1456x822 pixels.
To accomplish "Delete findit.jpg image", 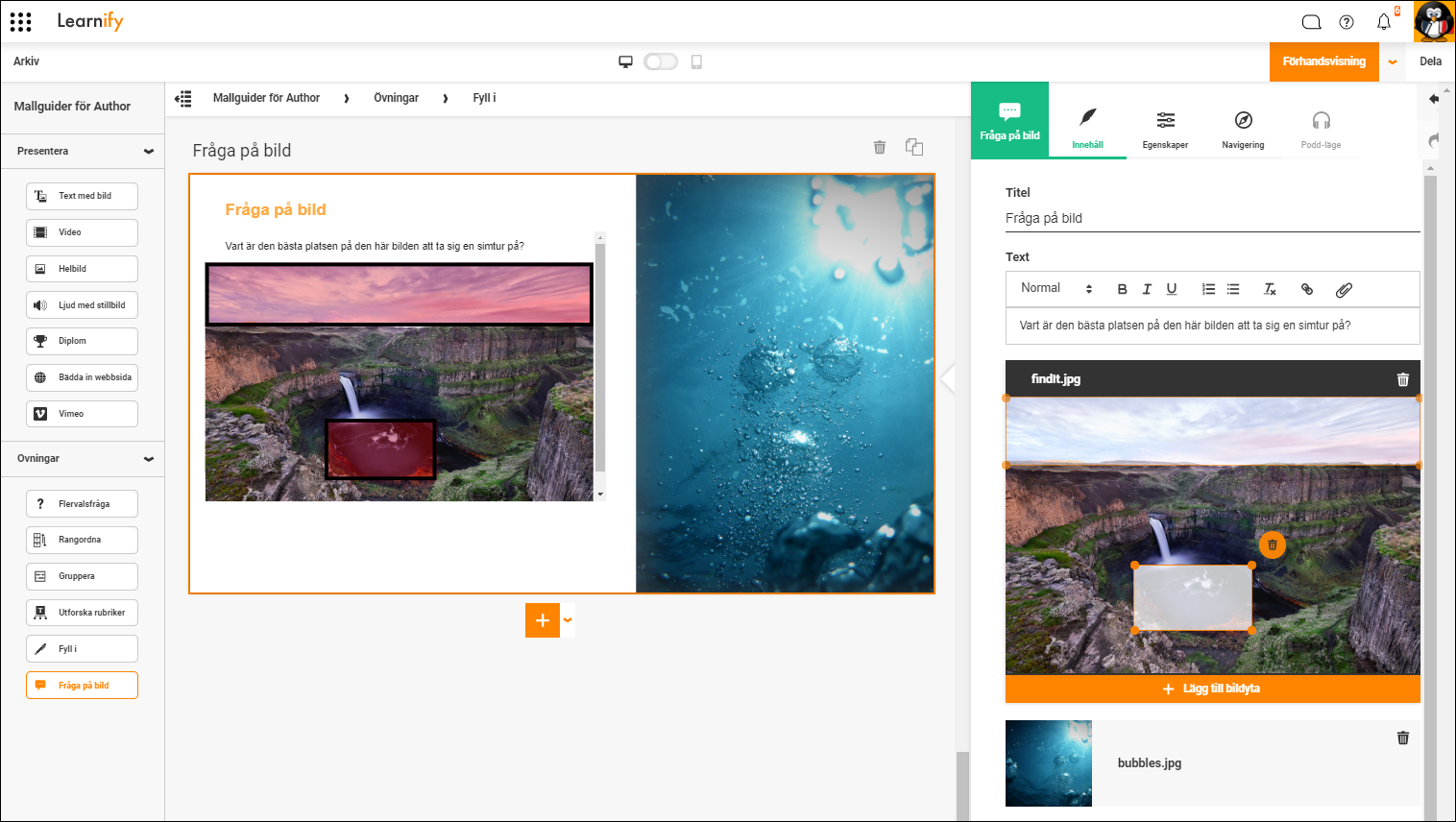I will point(1403,379).
